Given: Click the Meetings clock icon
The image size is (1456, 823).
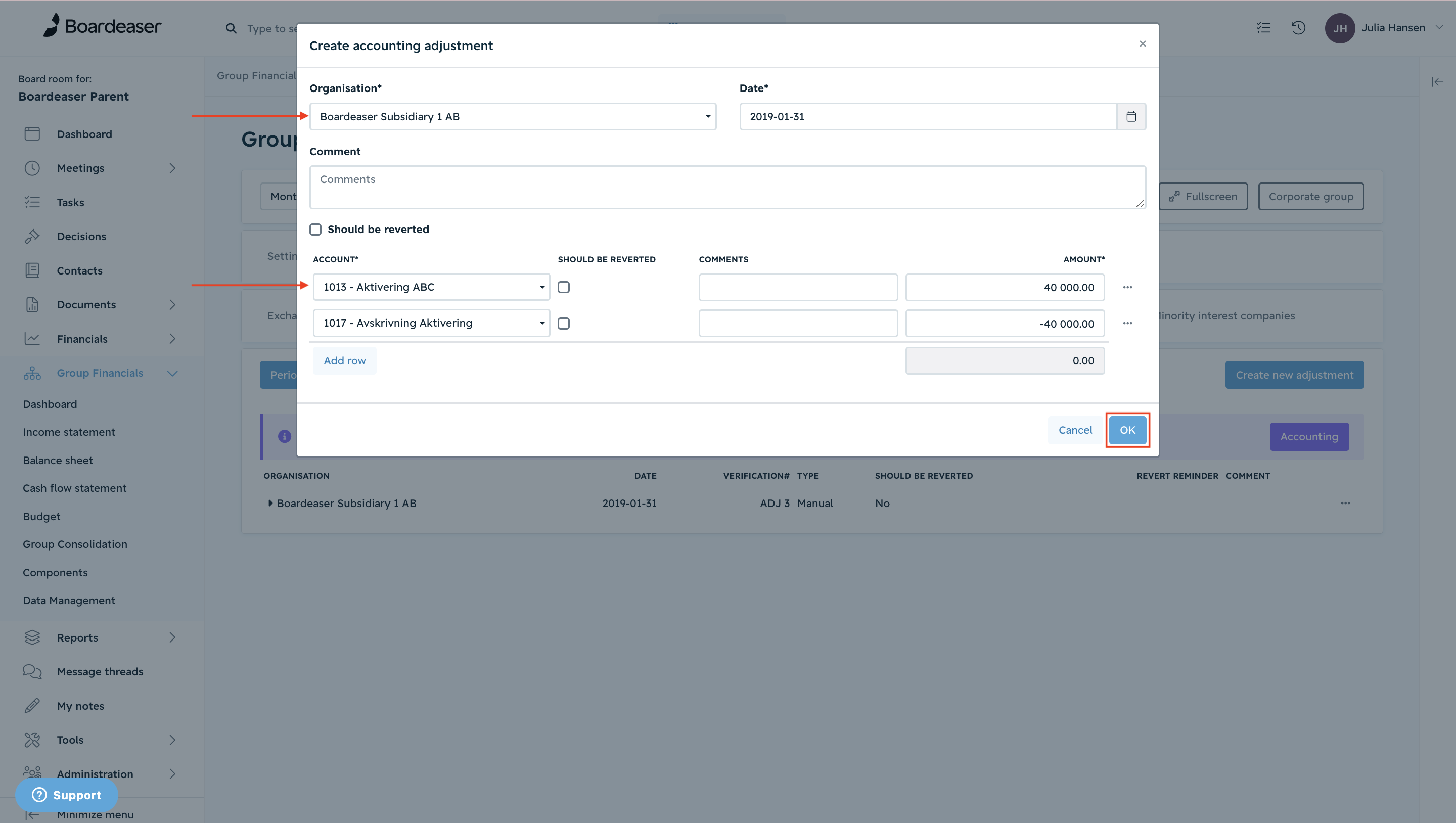Looking at the screenshot, I should 32,168.
